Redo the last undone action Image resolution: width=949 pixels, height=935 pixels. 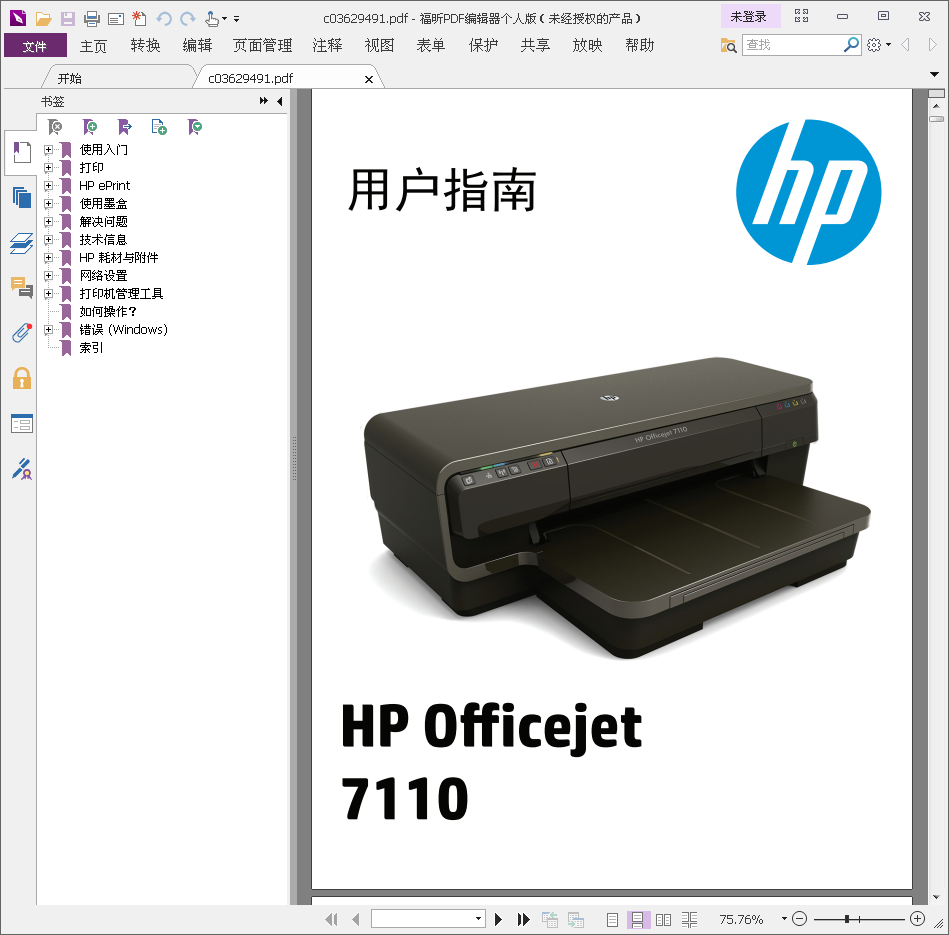click(188, 19)
